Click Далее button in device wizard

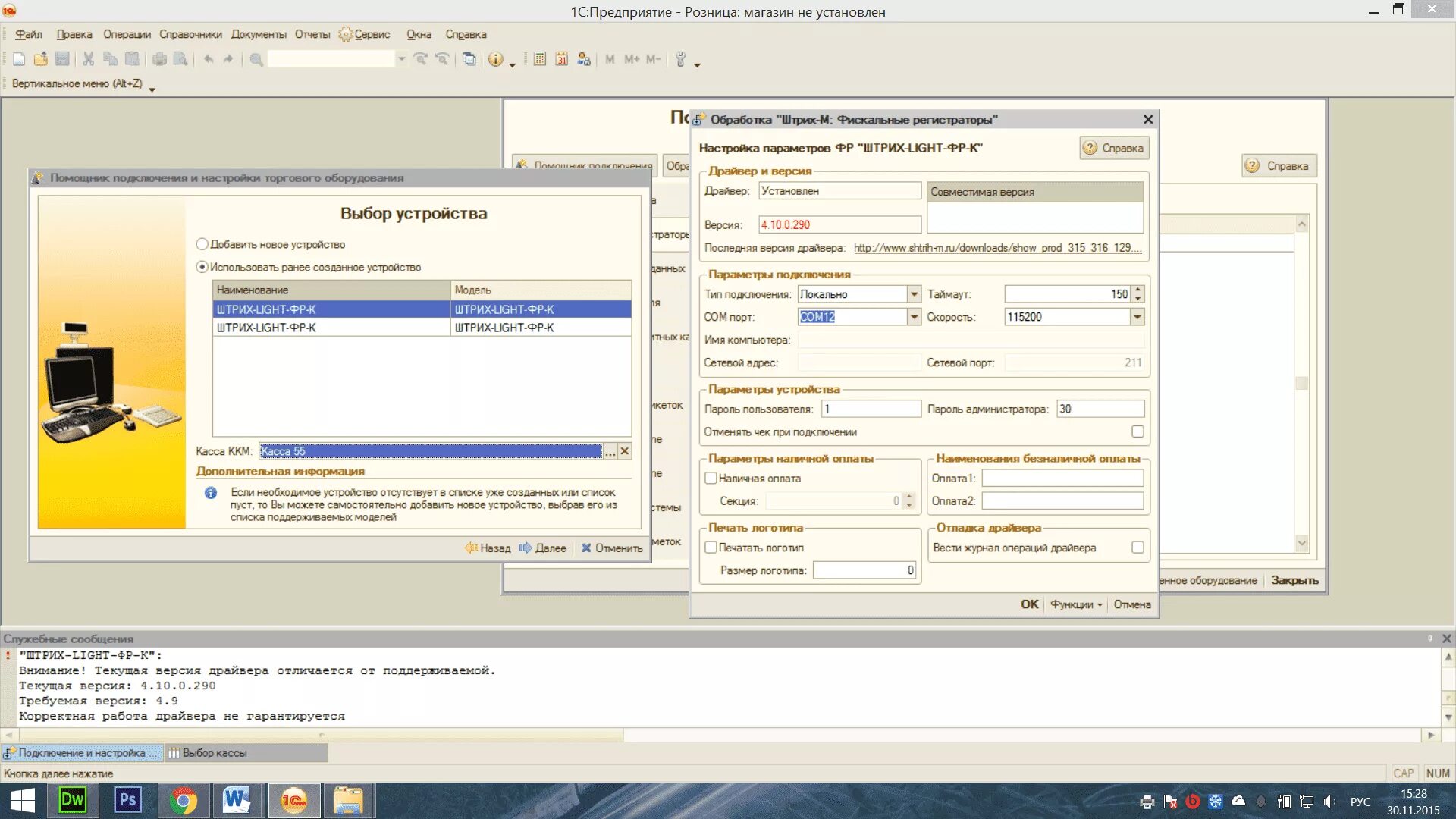coord(548,547)
